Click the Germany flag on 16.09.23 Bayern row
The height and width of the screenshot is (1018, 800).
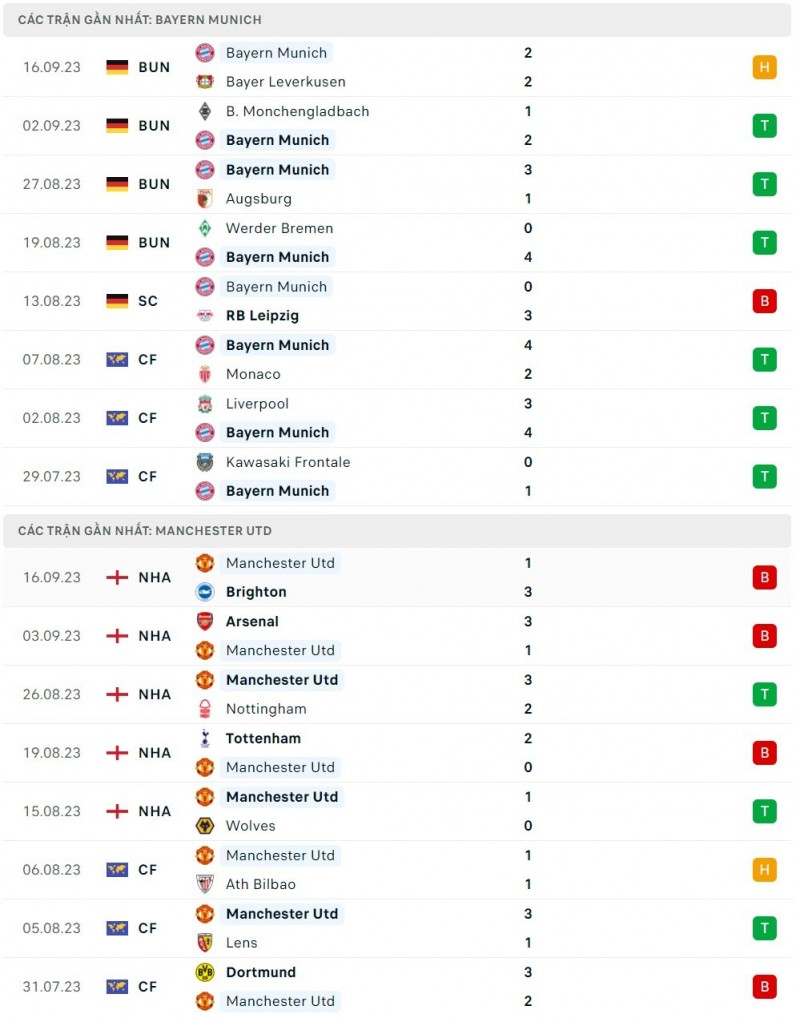click(117, 67)
